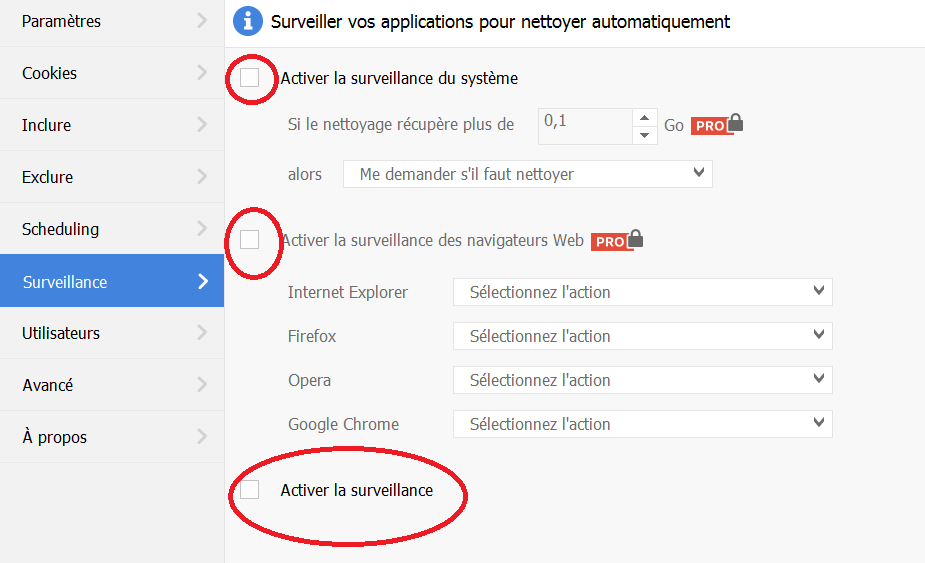The image size is (925, 563).
Task: Click the chevron arrow next to Scheduling
Action: coord(202,228)
